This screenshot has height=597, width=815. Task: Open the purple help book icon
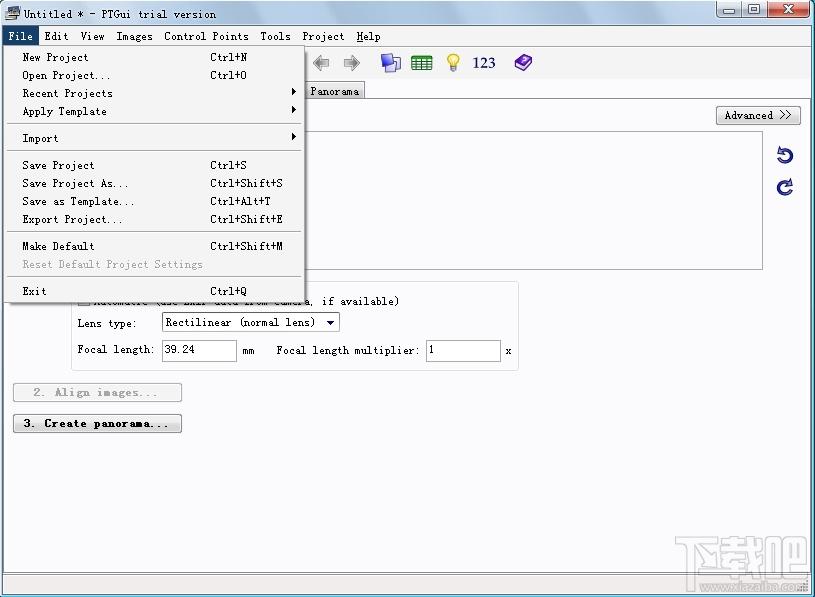[523, 63]
